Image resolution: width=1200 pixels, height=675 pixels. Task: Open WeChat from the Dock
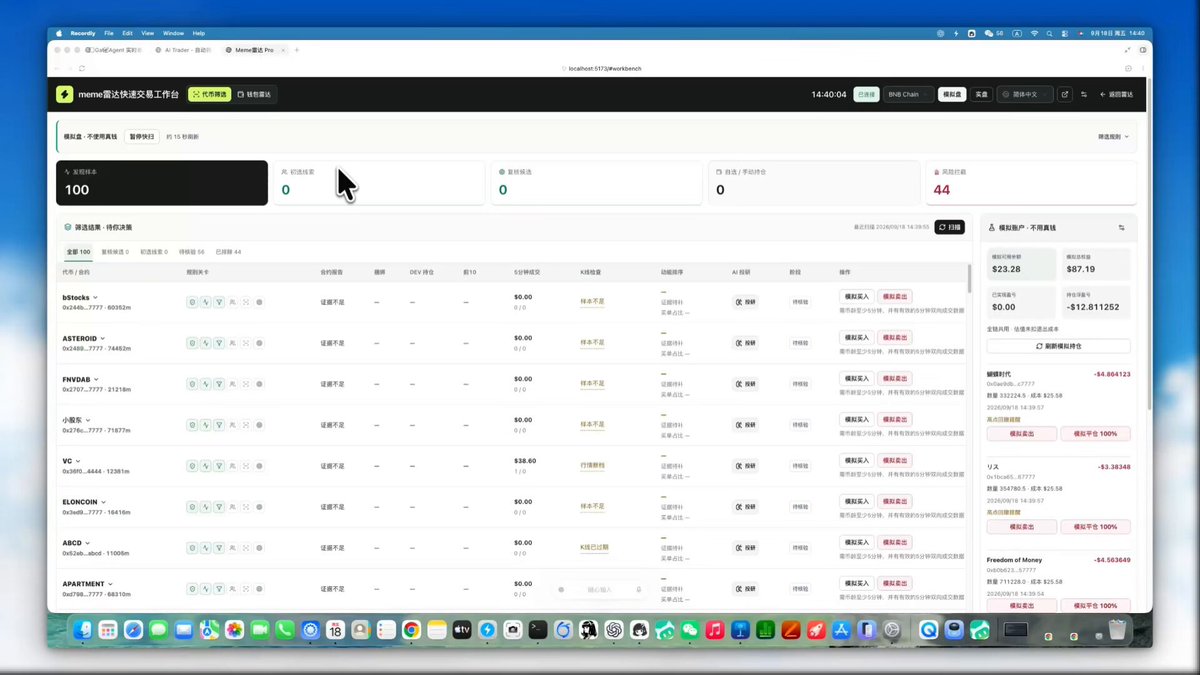tap(689, 630)
